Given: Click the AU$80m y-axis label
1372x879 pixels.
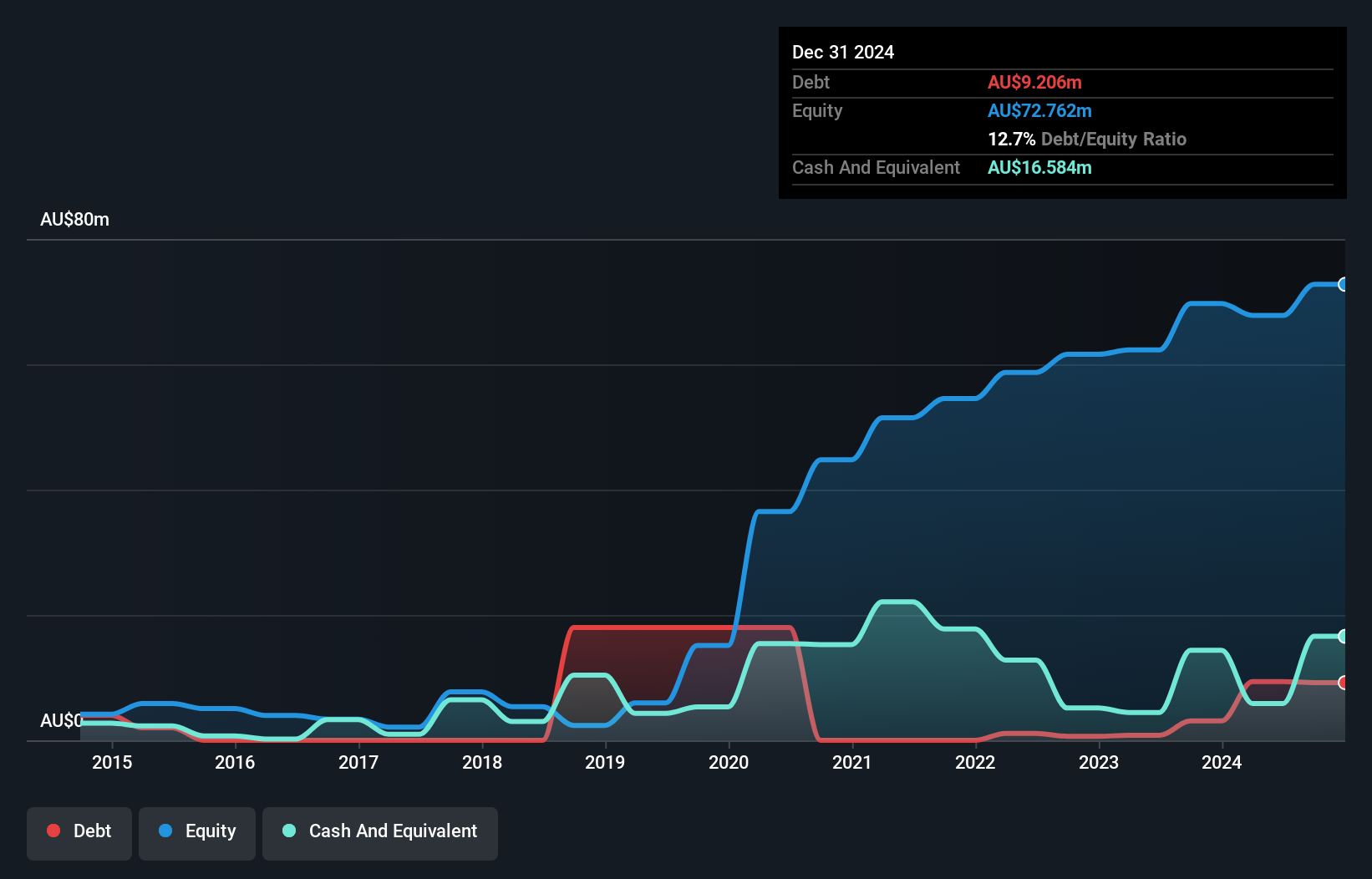Looking at the screenshot, I should pos(74,220).
